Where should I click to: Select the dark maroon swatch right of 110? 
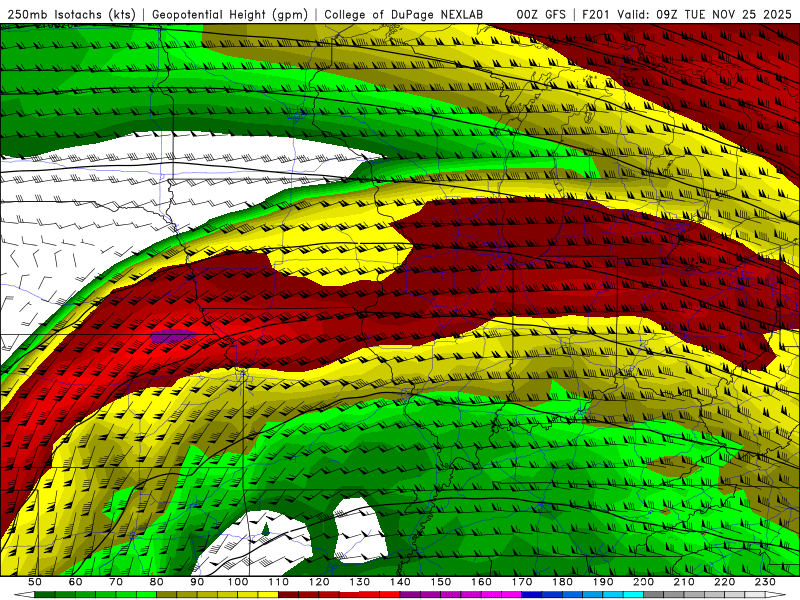(x=289, y=595)
